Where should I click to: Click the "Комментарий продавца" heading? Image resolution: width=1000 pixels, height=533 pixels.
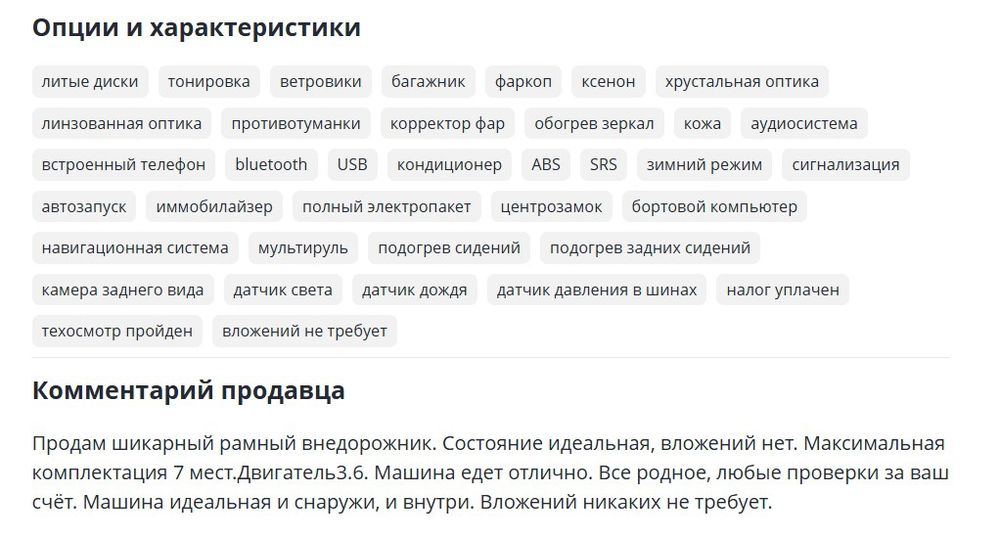point(189,390)
